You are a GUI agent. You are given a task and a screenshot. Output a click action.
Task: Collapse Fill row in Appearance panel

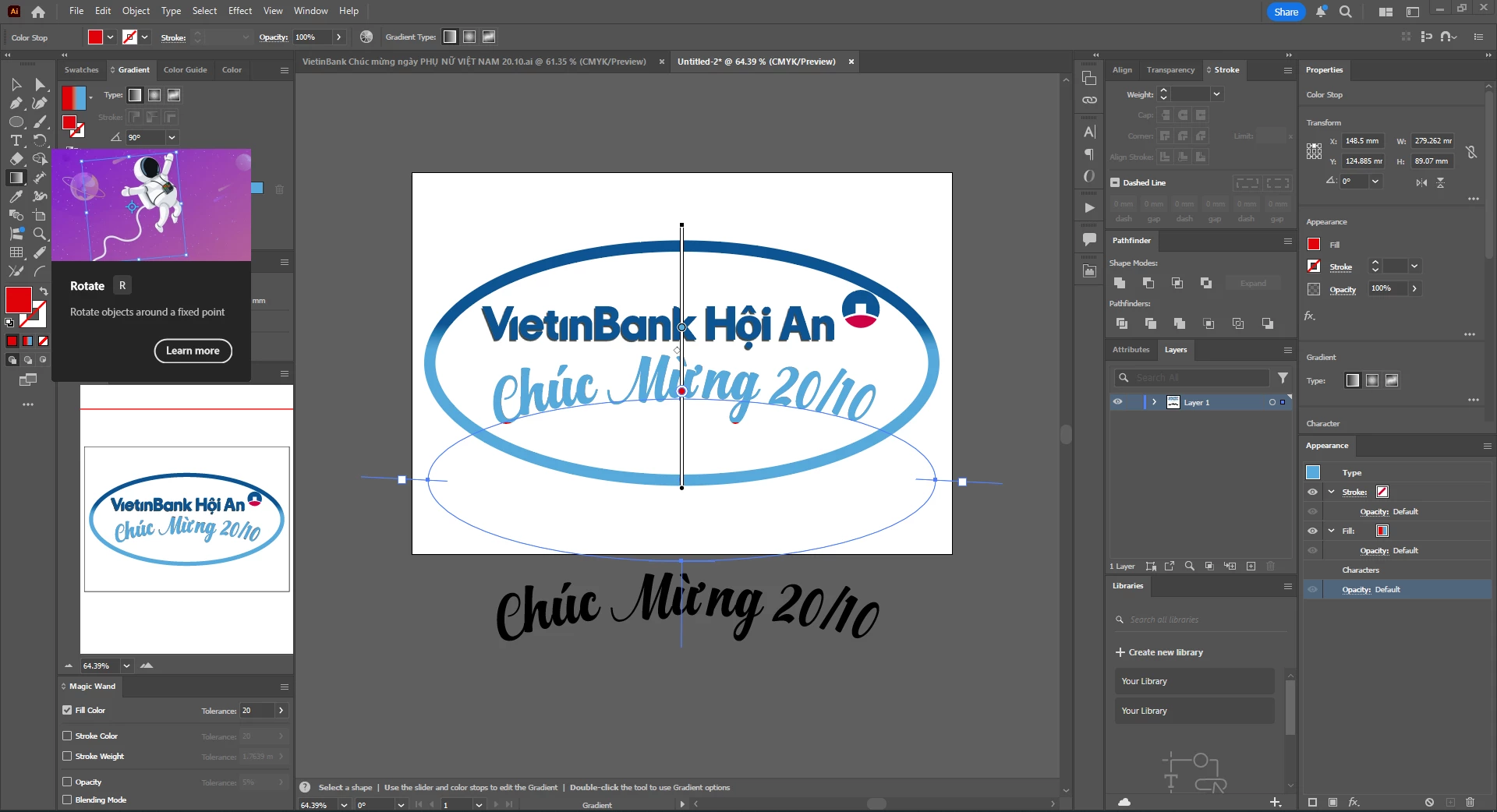[1331, 531]
